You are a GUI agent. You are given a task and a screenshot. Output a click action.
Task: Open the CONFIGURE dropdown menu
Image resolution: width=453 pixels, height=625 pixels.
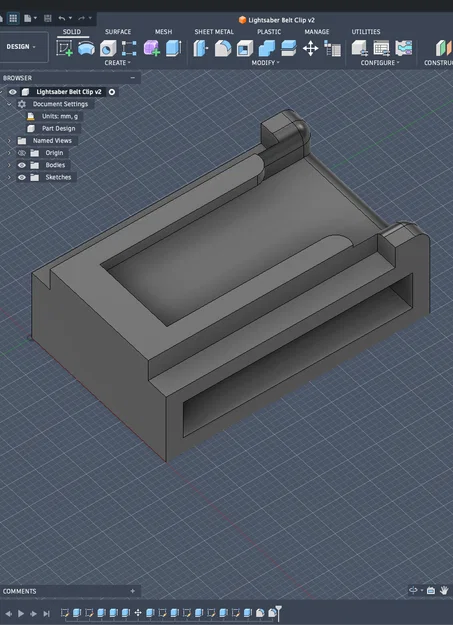pos(380,63)
